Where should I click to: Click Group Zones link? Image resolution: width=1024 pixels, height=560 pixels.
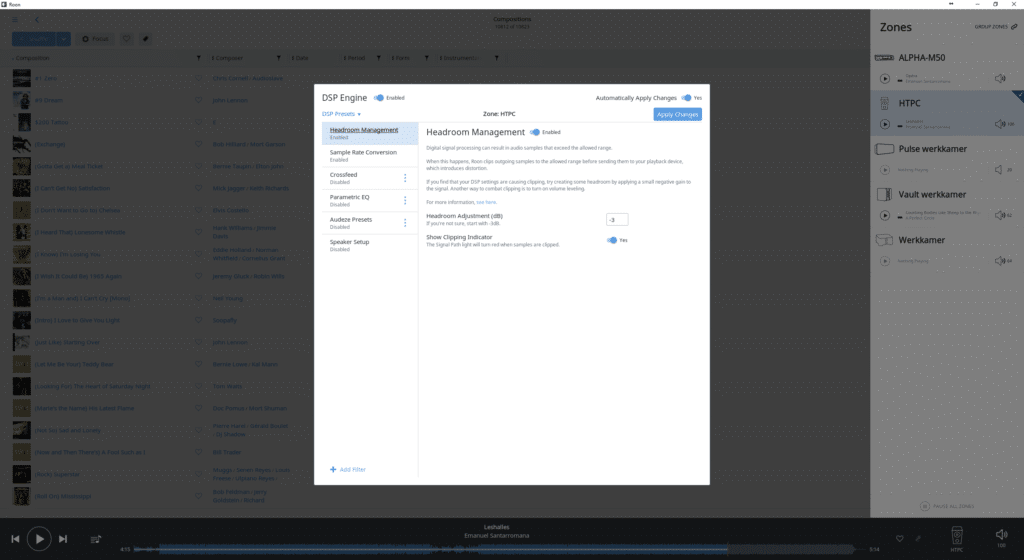point(996,27)
